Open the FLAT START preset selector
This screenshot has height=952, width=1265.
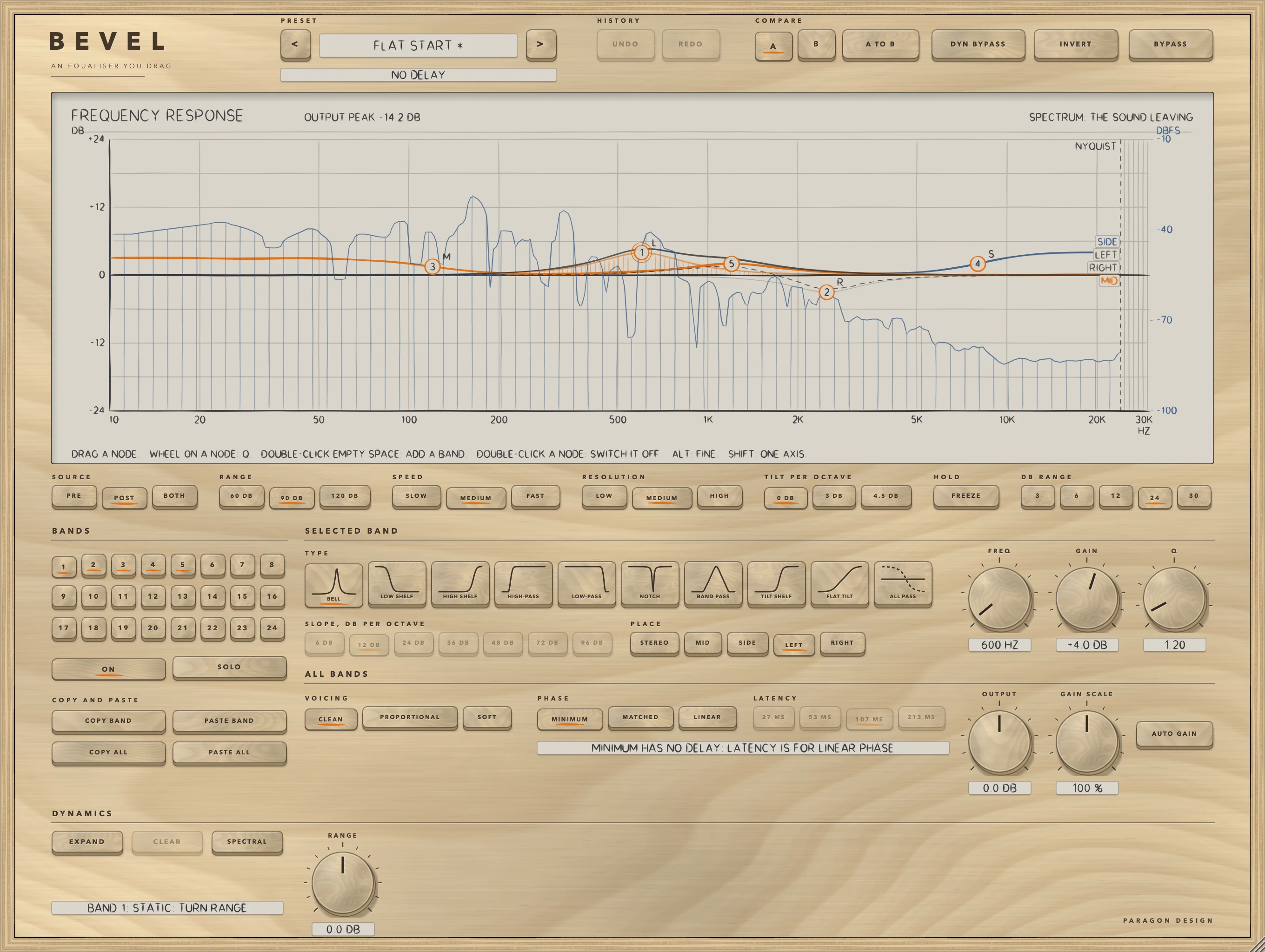[418, 46]
